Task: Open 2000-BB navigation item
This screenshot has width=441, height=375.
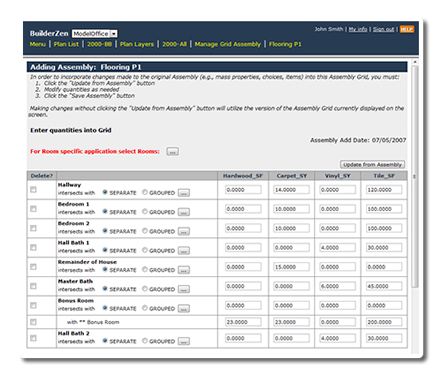Action: (99, 44)
